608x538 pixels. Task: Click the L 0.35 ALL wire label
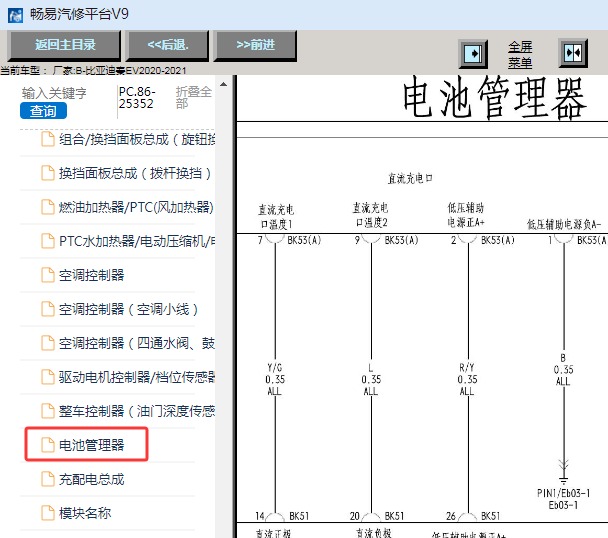(x=371, y=379)
